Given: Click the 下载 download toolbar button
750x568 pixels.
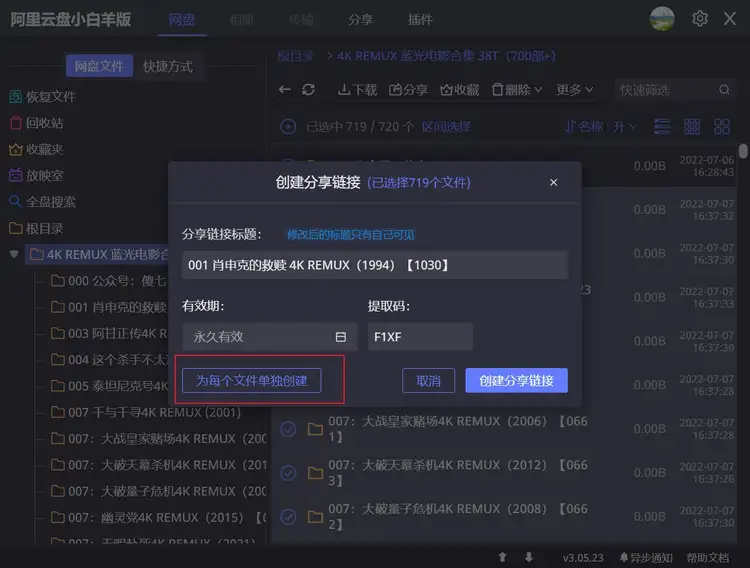Looking at the screenshot, I should click(357, 89).
